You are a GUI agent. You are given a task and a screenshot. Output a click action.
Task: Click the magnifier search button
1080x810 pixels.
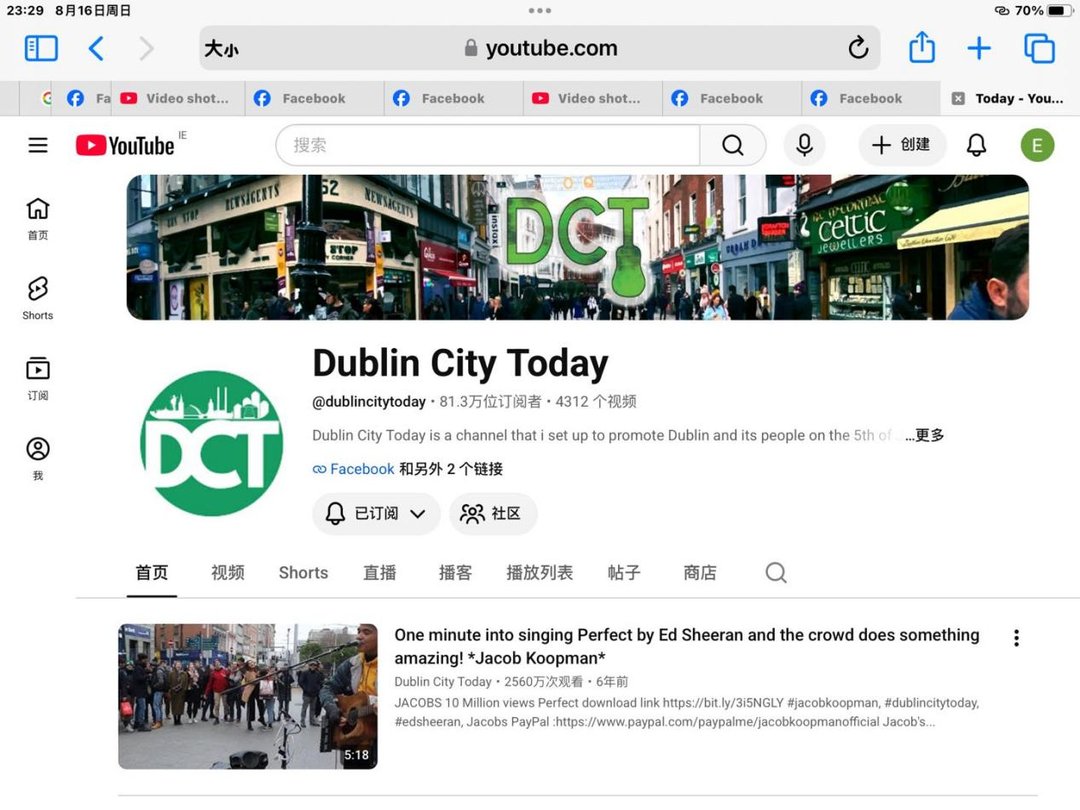pos(732,145)
